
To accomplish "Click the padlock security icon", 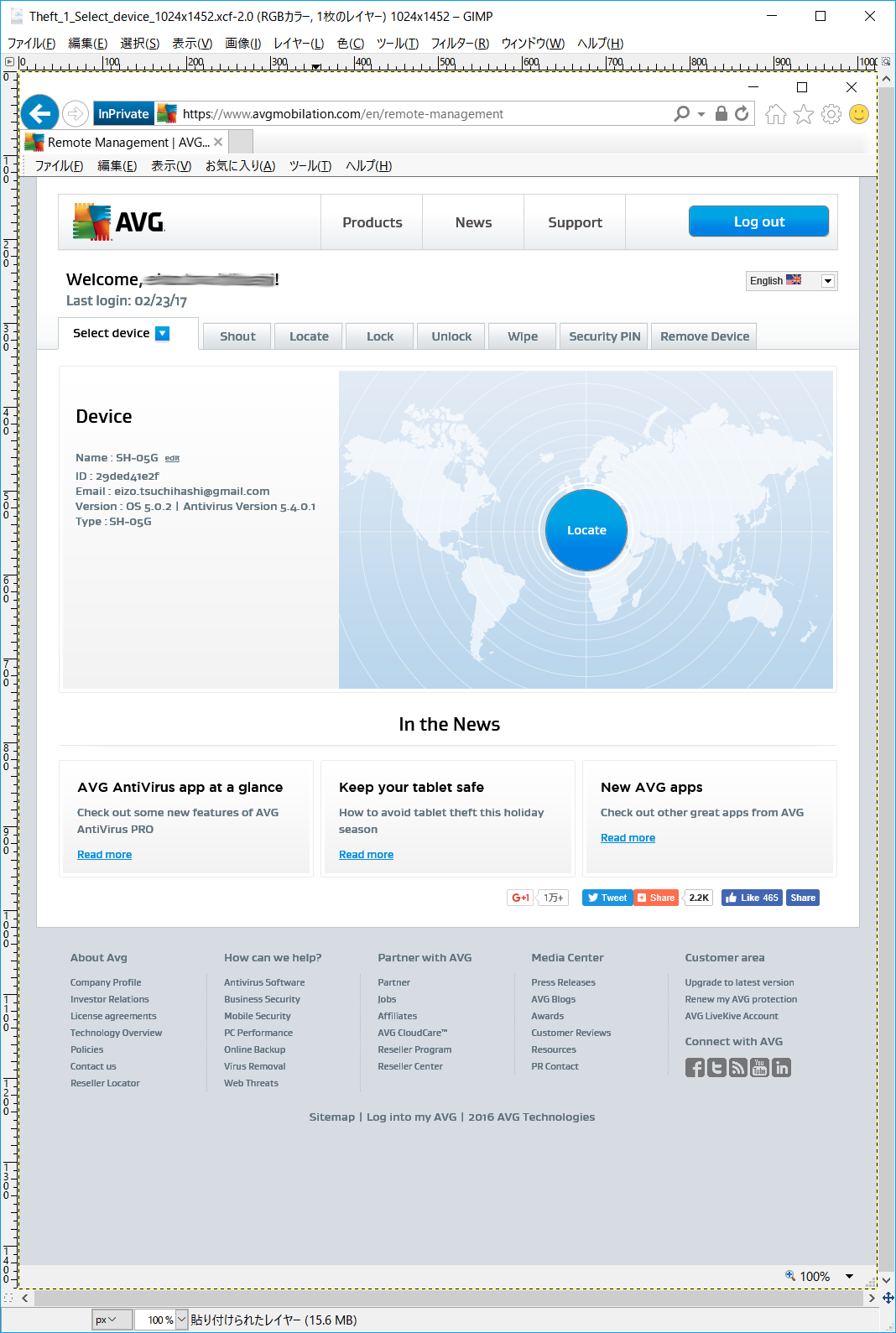I will (721, 113).
